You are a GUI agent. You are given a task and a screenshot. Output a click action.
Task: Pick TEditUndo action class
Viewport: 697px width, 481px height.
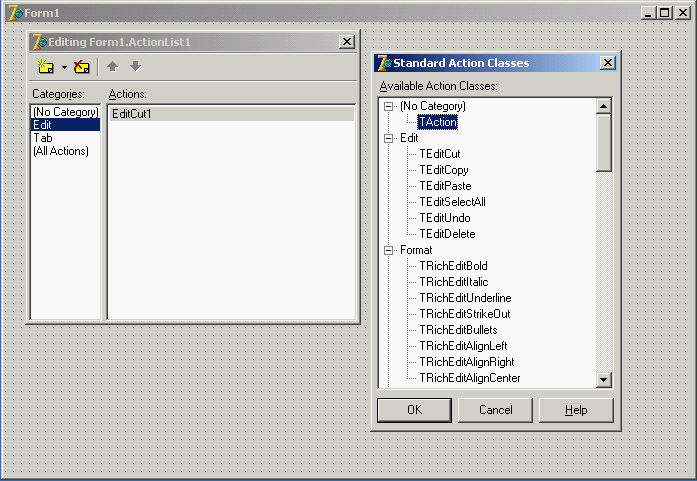click(445, 218)
